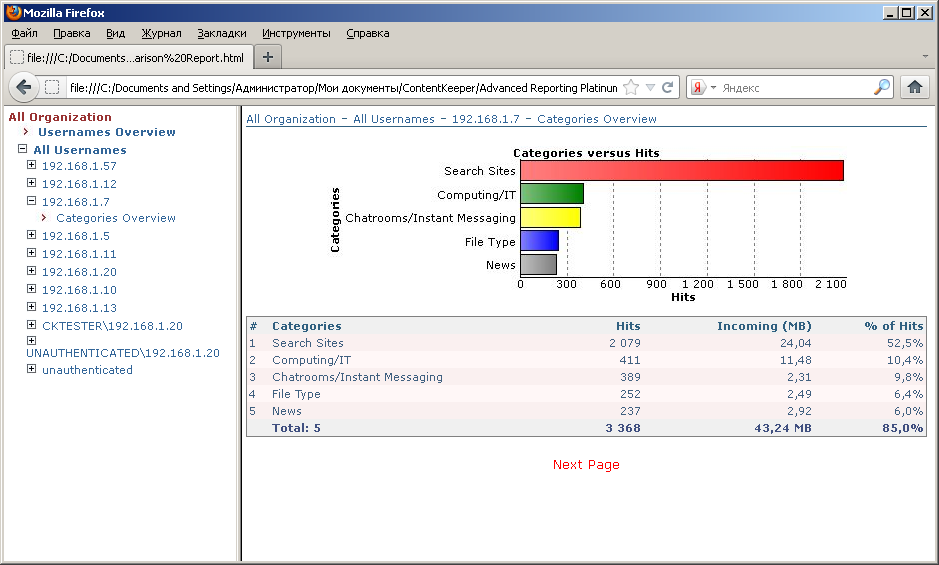
Task: Click the Yandex search engine icon
Action: [x=698, y=88]
